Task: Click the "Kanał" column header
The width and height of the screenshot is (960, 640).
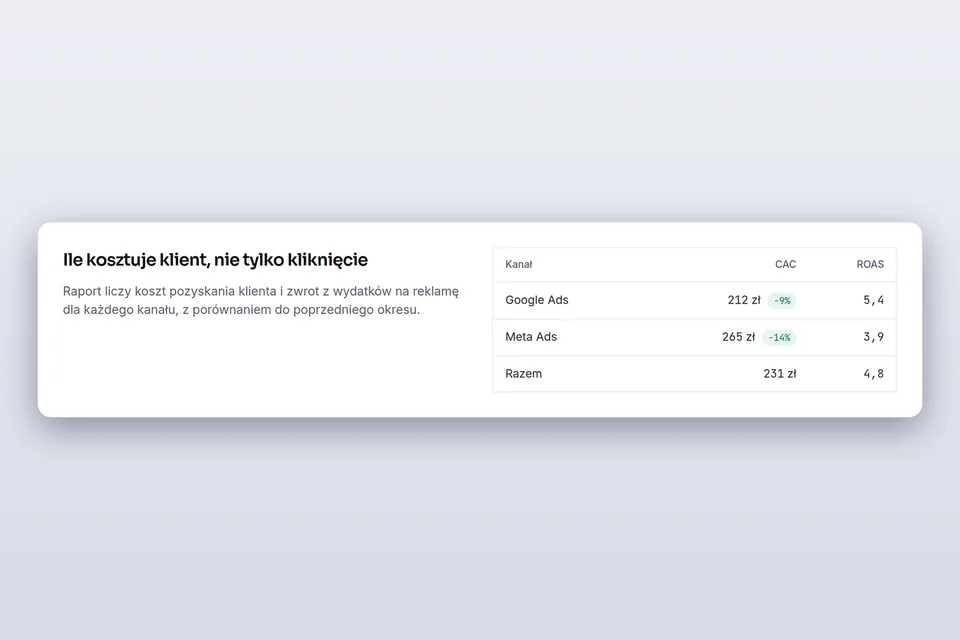Action: pos(519,265)
